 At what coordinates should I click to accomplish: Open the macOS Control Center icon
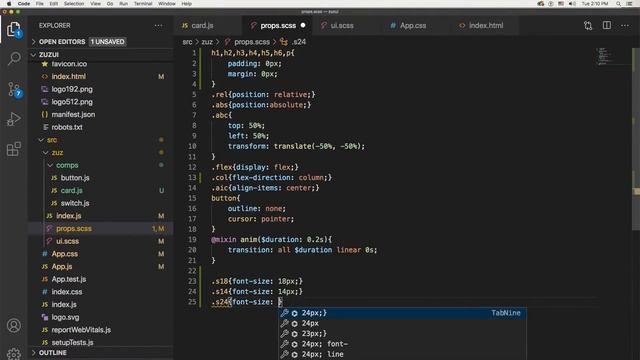(x=629, y=4)
